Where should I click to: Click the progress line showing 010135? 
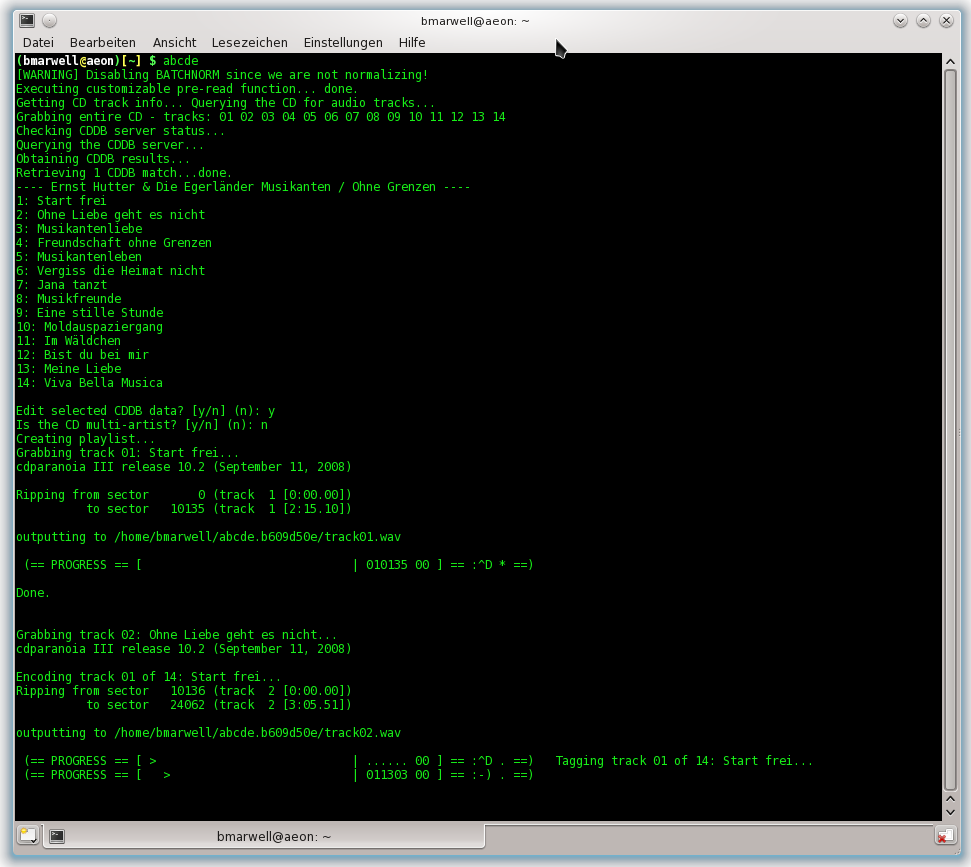[x=279, y=565]
